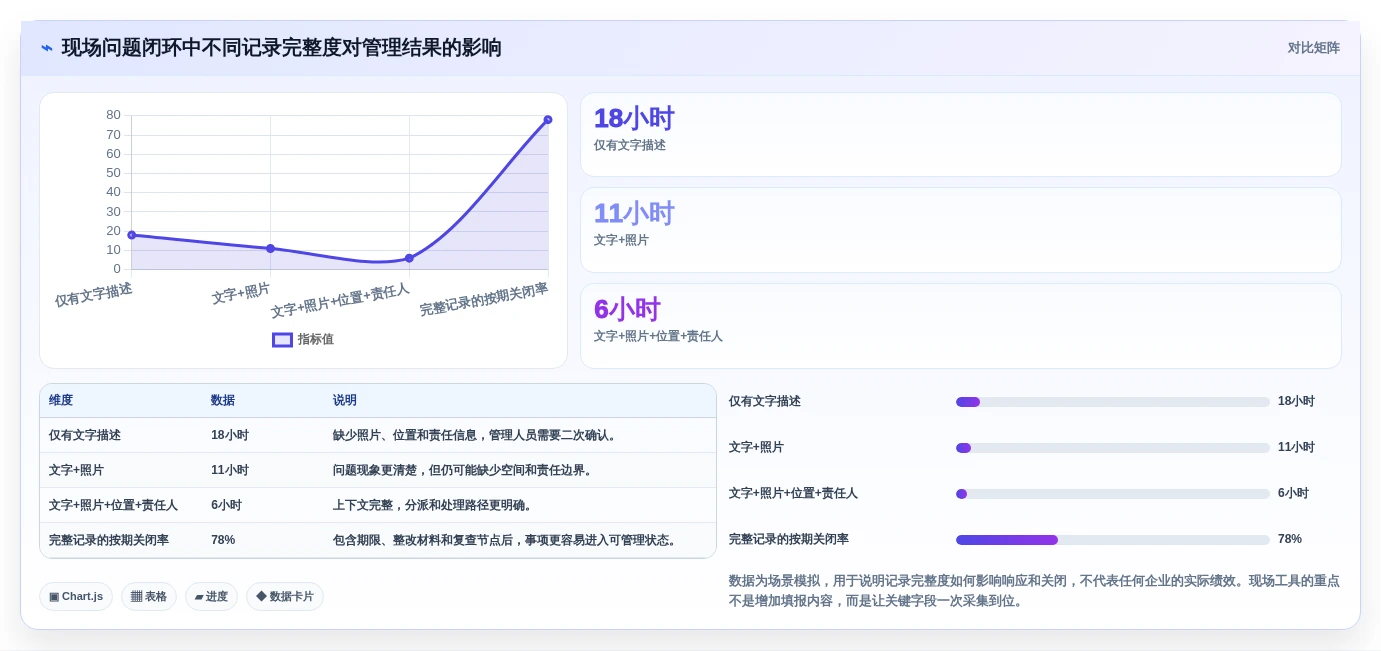The height and width of the screenshot is (651, 1381).
Task: Click the x-axis label 仅有文字描述
Action: pos(93,295)
